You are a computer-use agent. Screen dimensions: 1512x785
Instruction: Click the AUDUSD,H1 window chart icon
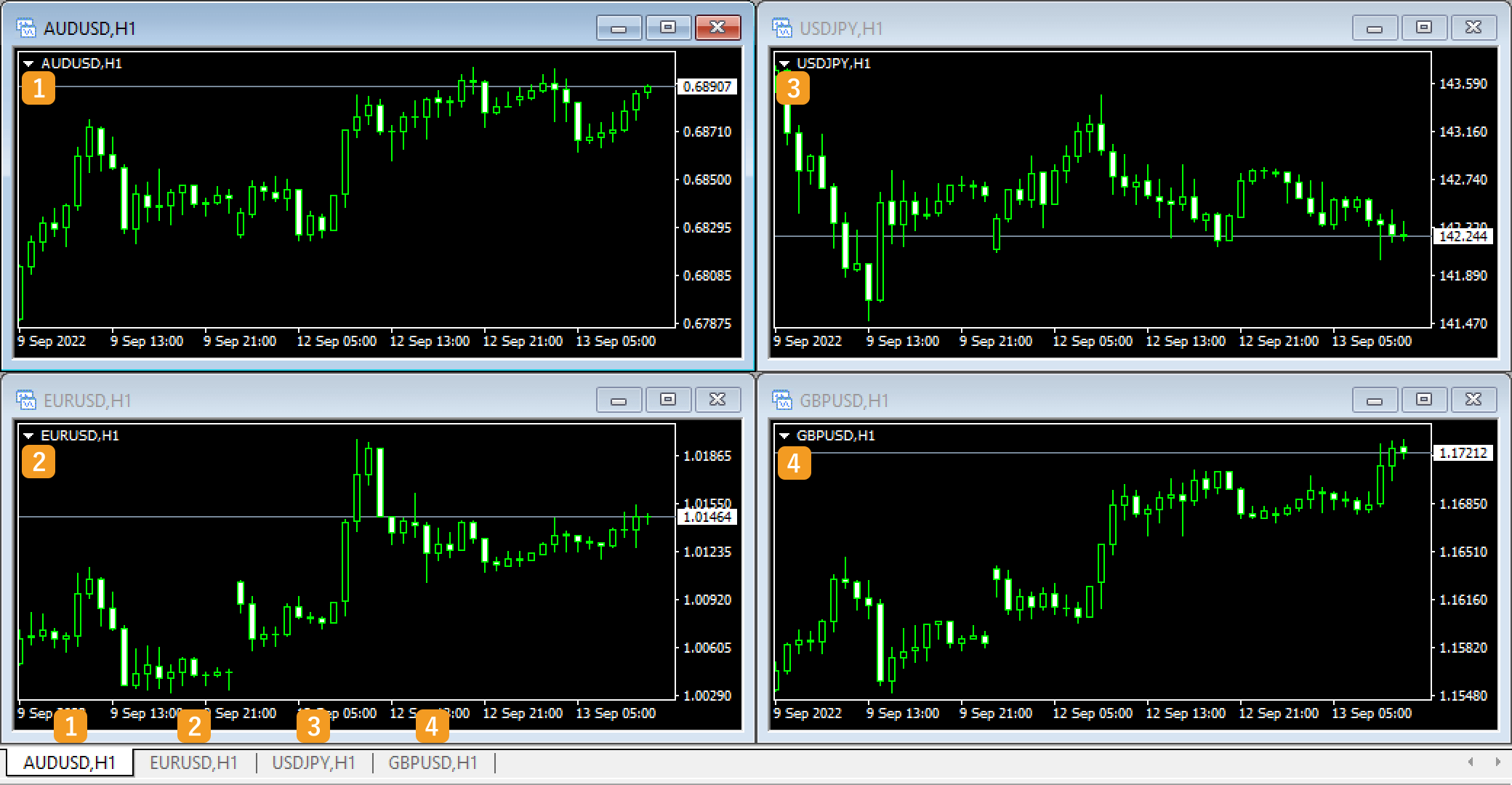(x=26, y=28)
